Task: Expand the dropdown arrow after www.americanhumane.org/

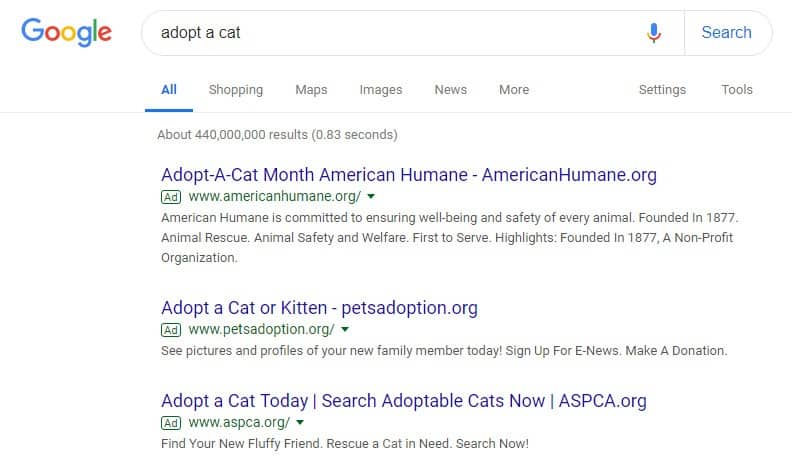Action: pyautogui.click(x=371, y=196)
